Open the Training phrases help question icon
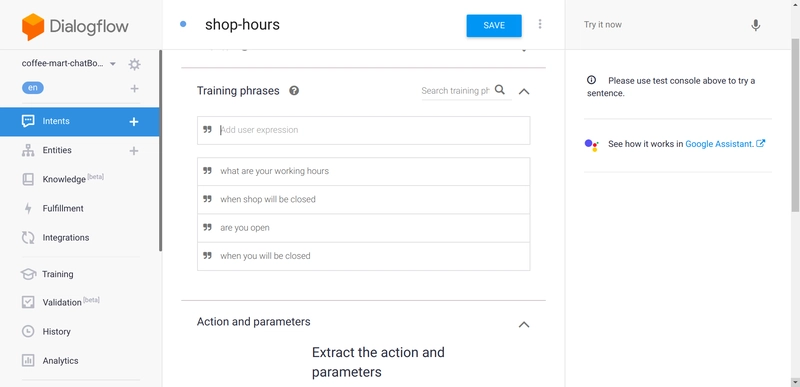800x387 pixels. [x=294, y=91]
